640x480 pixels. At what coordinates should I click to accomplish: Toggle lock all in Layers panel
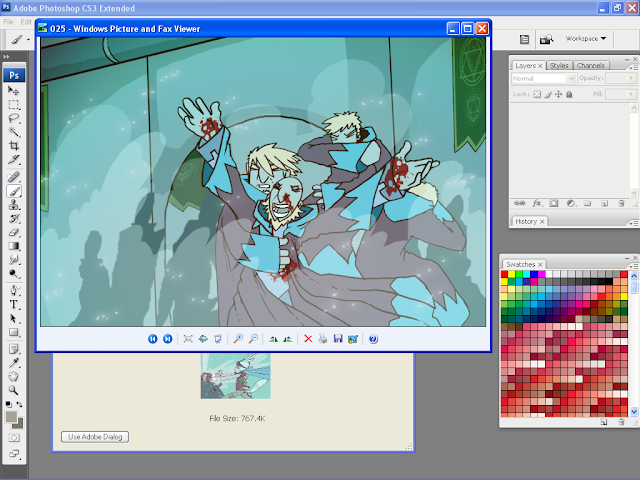pos(569,94)
